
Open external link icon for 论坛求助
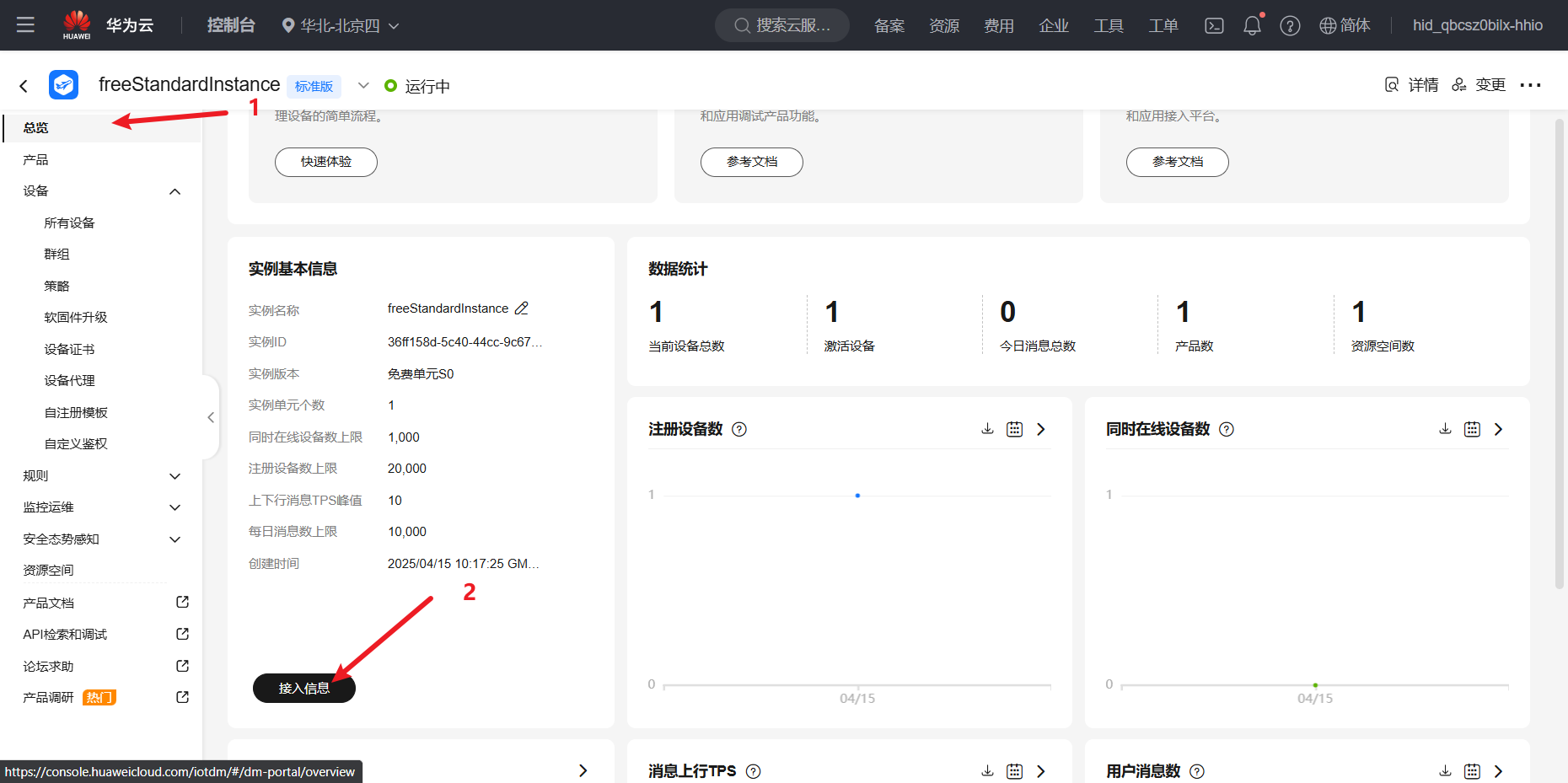click(x=182, y=666)
